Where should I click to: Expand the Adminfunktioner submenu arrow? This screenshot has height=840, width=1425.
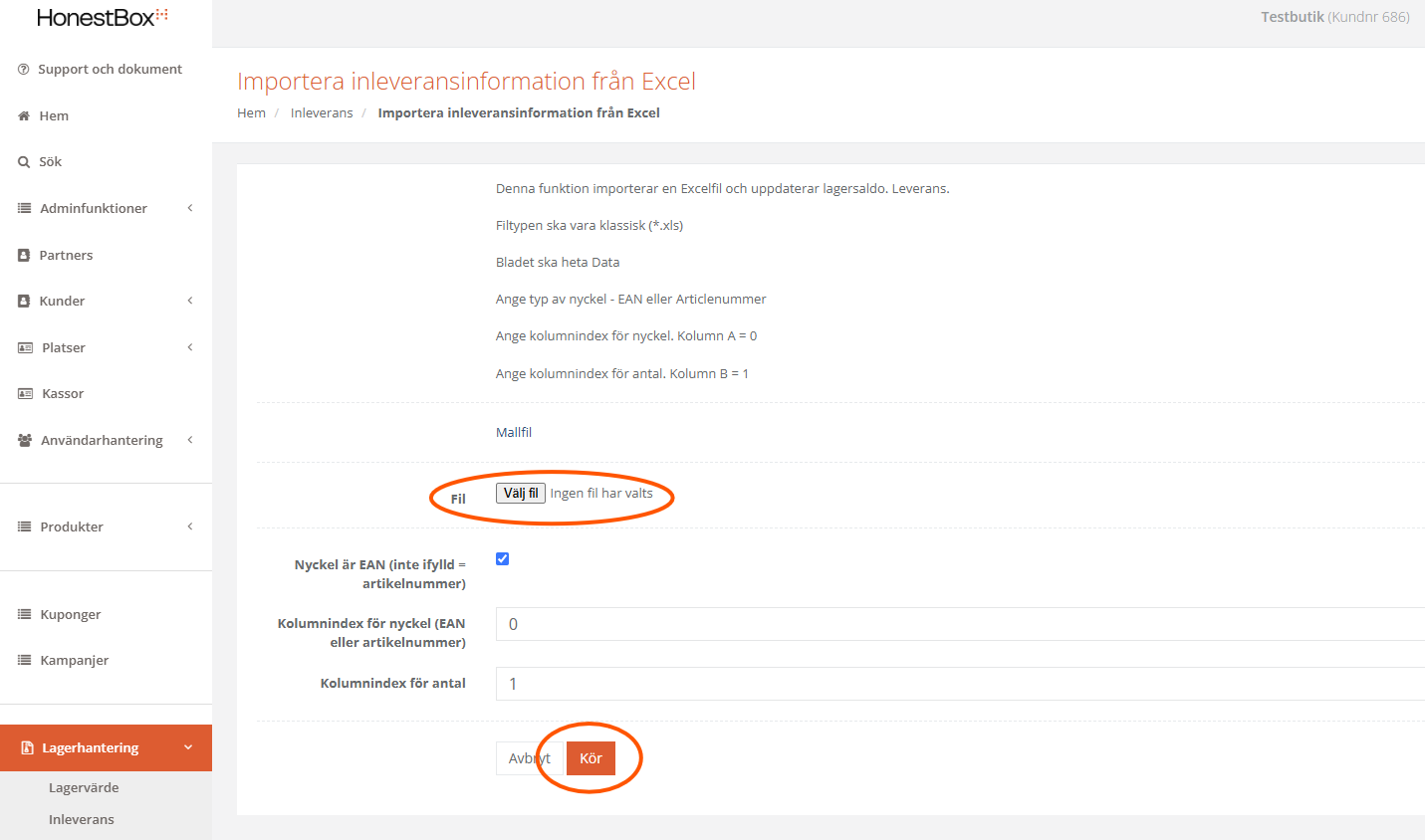[189, 208]
